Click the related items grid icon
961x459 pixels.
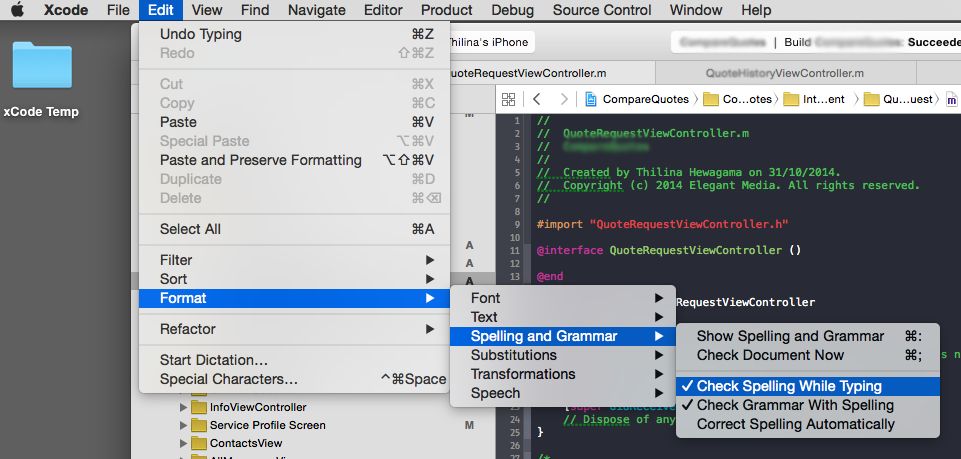tap(509, 99)
